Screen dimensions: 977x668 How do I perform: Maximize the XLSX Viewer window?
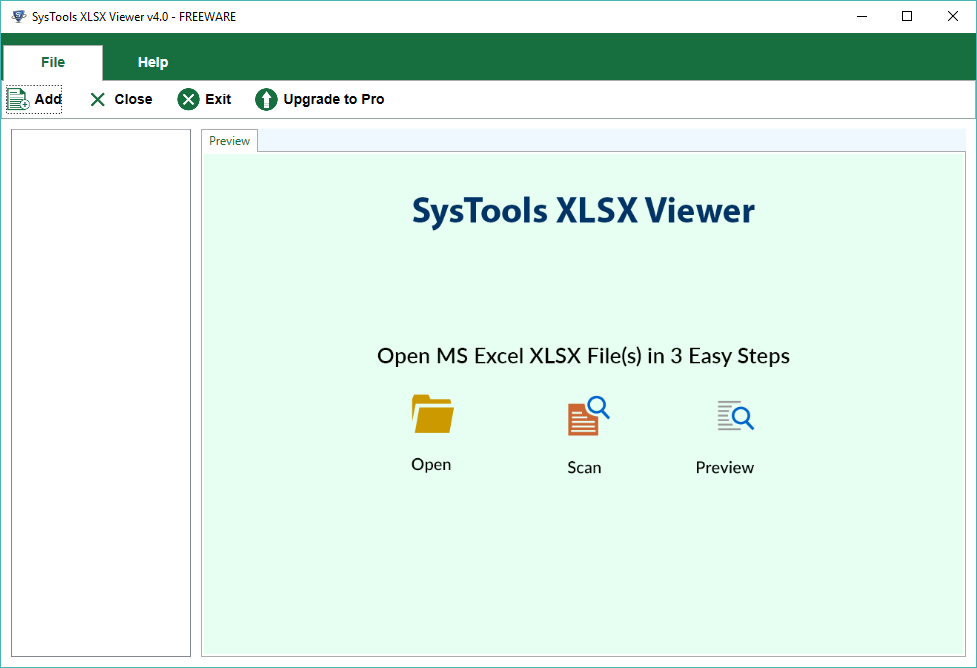[x=907, y=16]
